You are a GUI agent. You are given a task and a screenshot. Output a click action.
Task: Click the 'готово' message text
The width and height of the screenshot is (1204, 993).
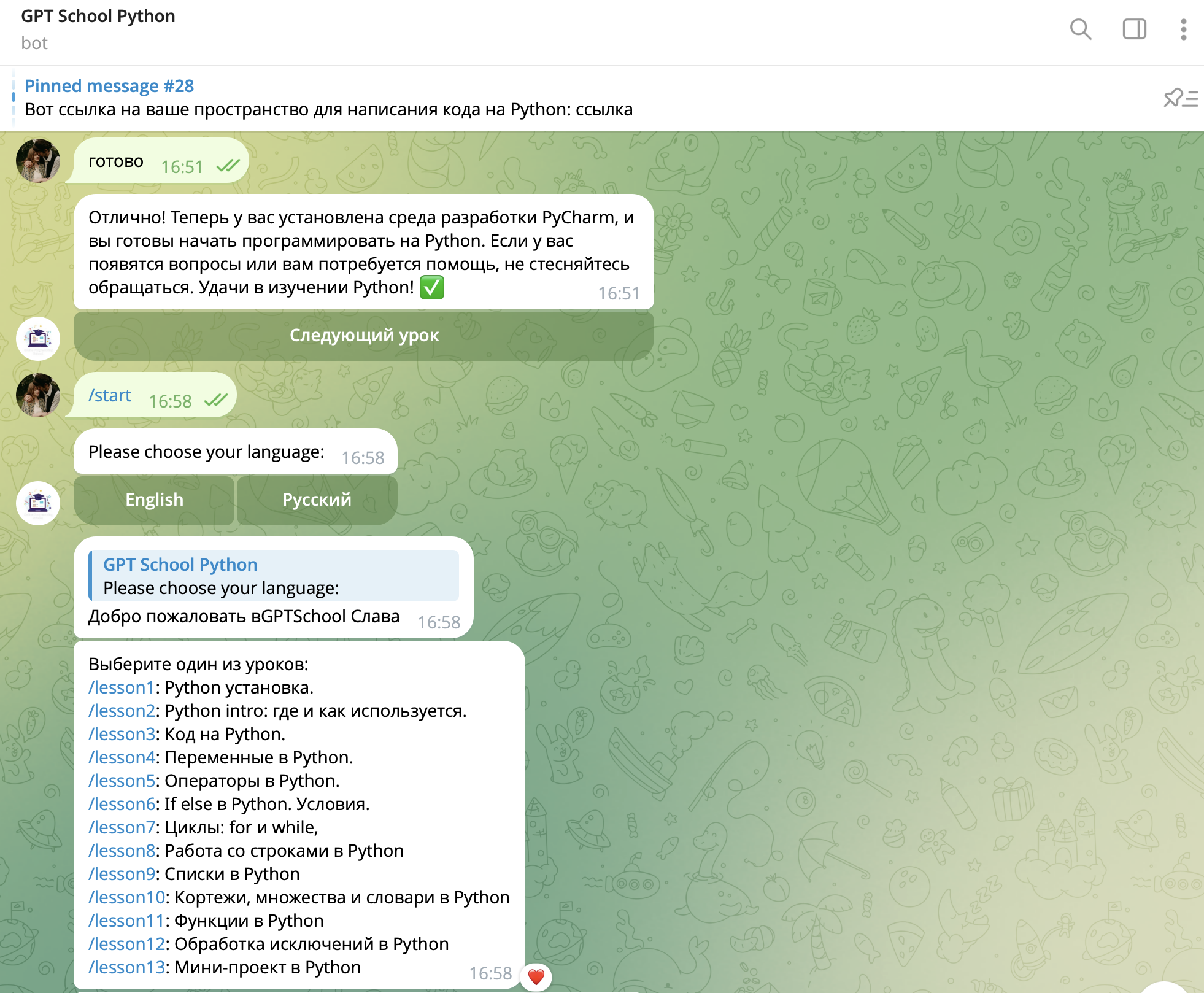116,161
